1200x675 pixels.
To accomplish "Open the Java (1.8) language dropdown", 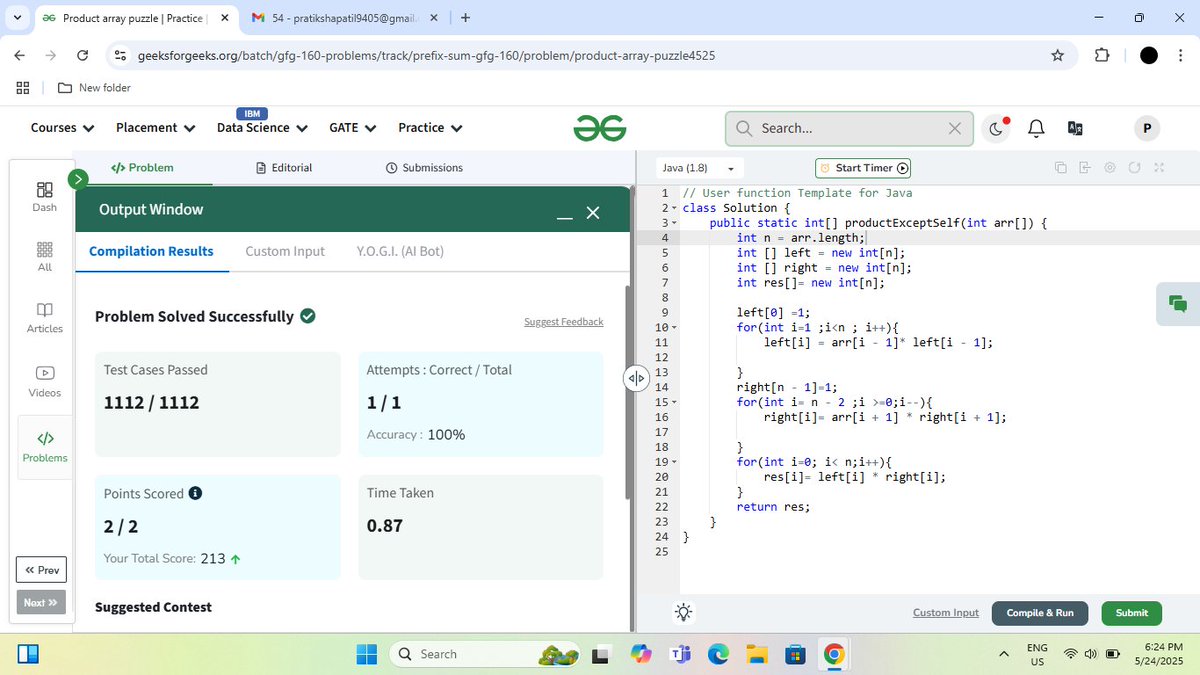I will 698,168.
